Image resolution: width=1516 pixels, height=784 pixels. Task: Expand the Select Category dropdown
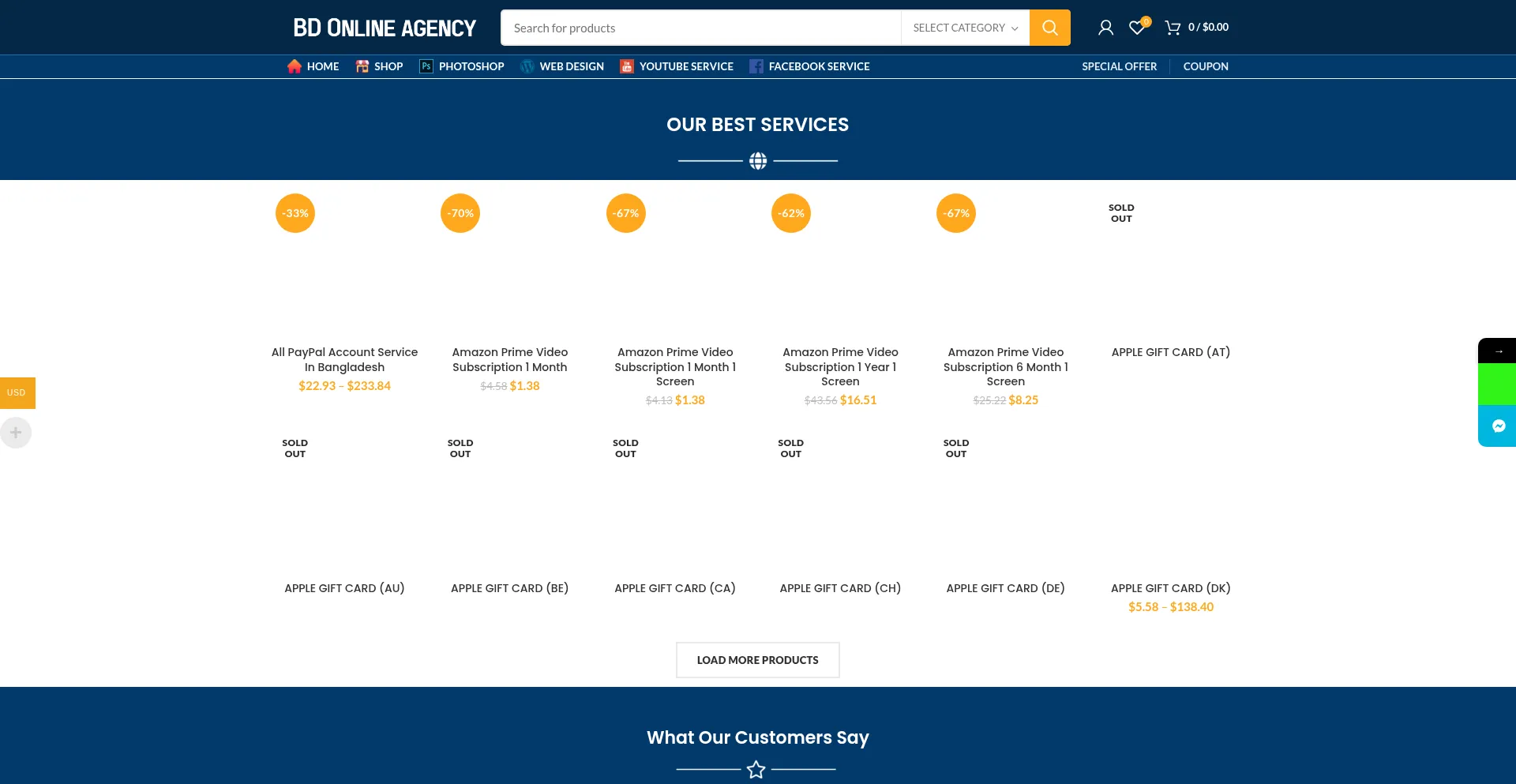(965, 28)
